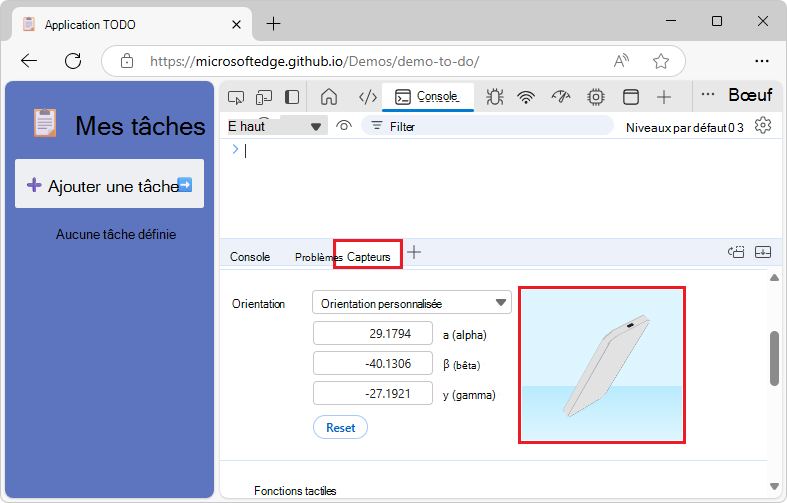Click the Mes tâches heading
Viewport: 787px width, 503px height.
coord(140,125)
